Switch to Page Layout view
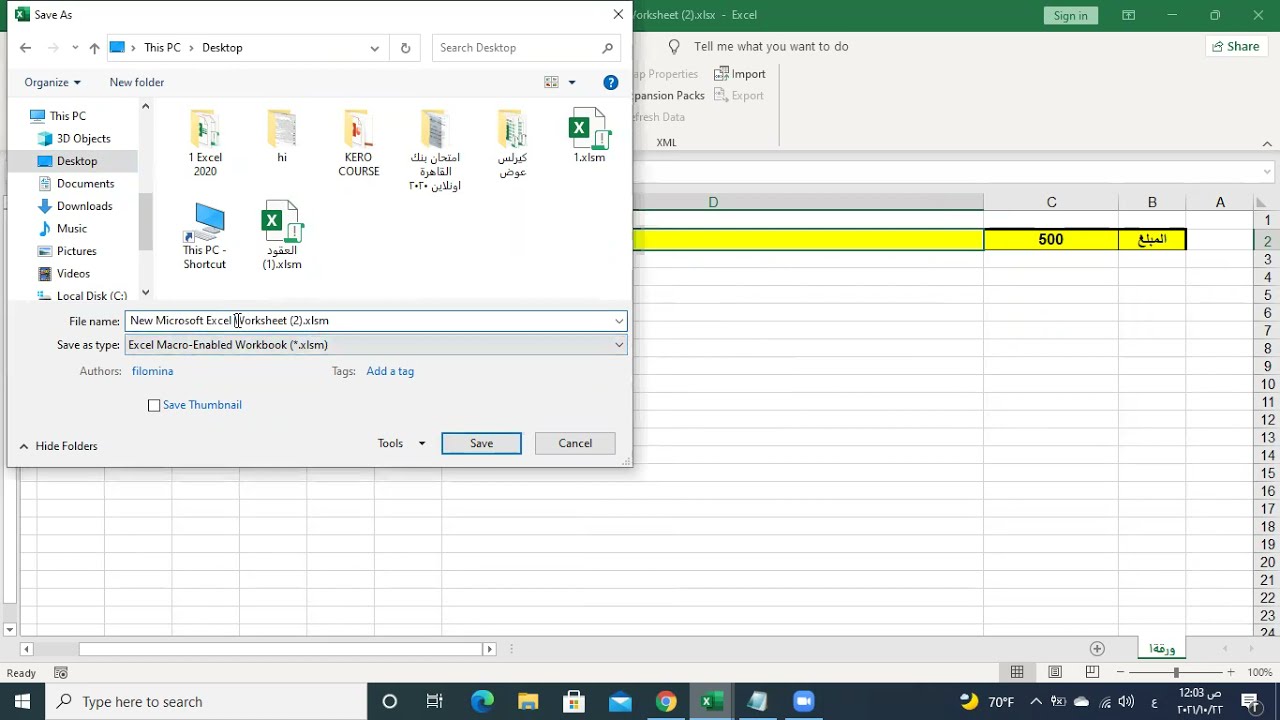 [x=1055, y=672]
